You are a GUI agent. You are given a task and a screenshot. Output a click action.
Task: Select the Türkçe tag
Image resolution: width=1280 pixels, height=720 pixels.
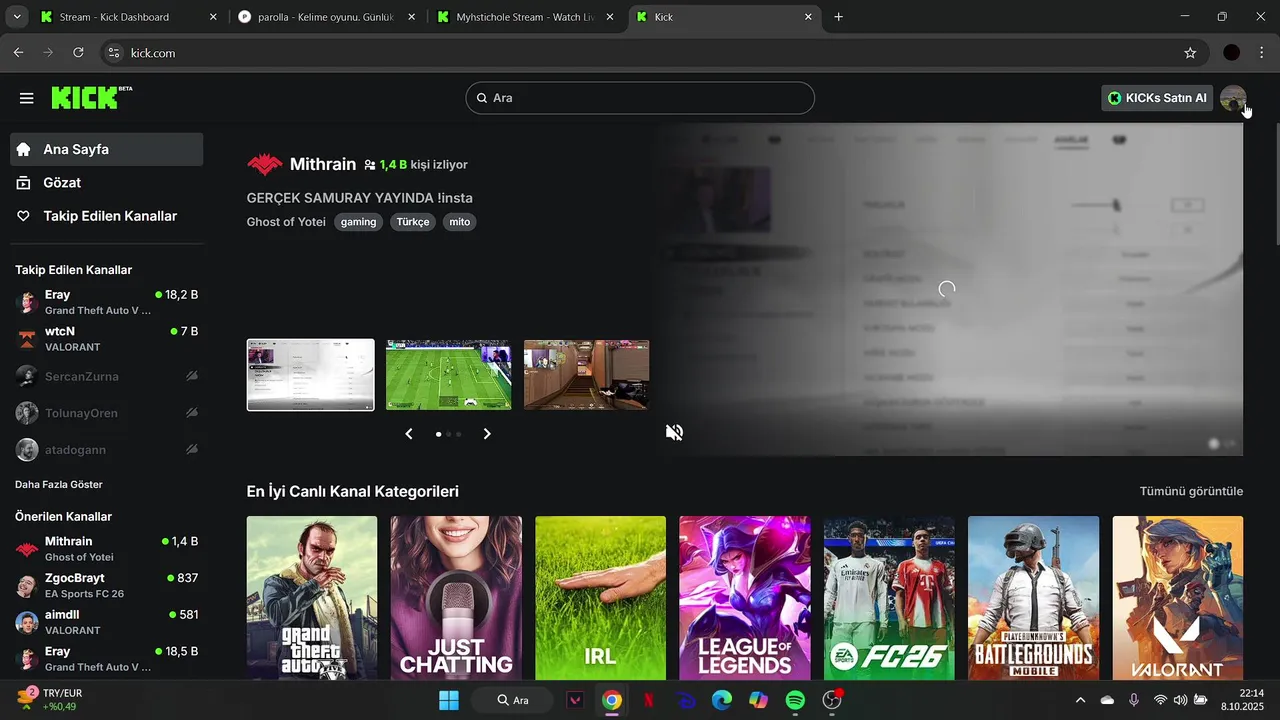click(x=413, y=222)
